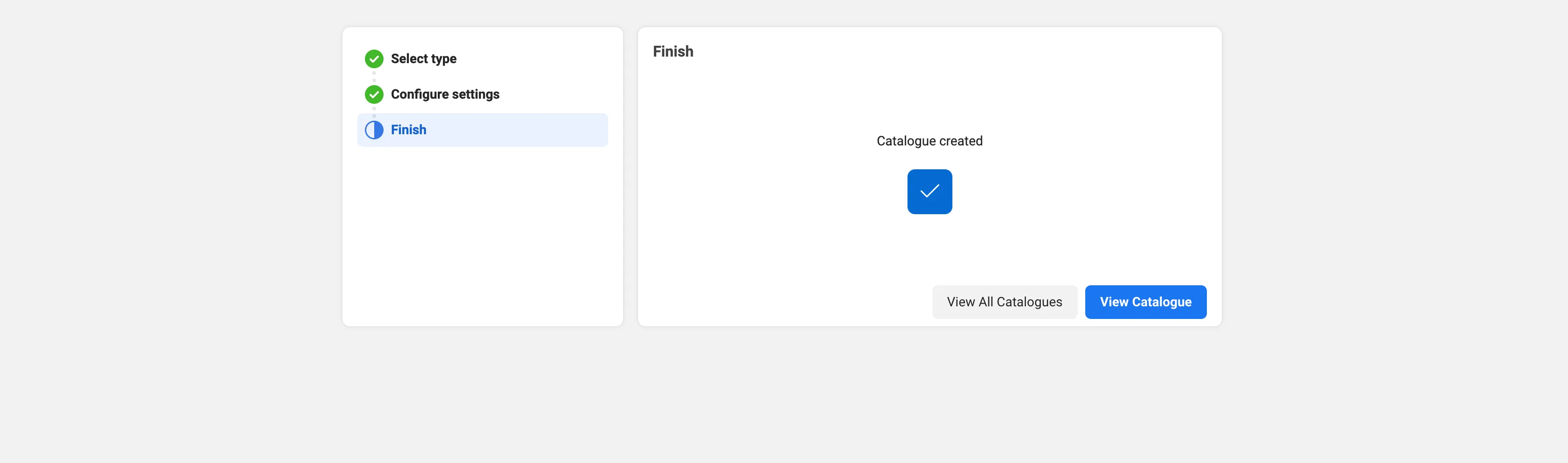Click the Select type label text
Viewport: 1568px width, 463px height.
[423, 59]
